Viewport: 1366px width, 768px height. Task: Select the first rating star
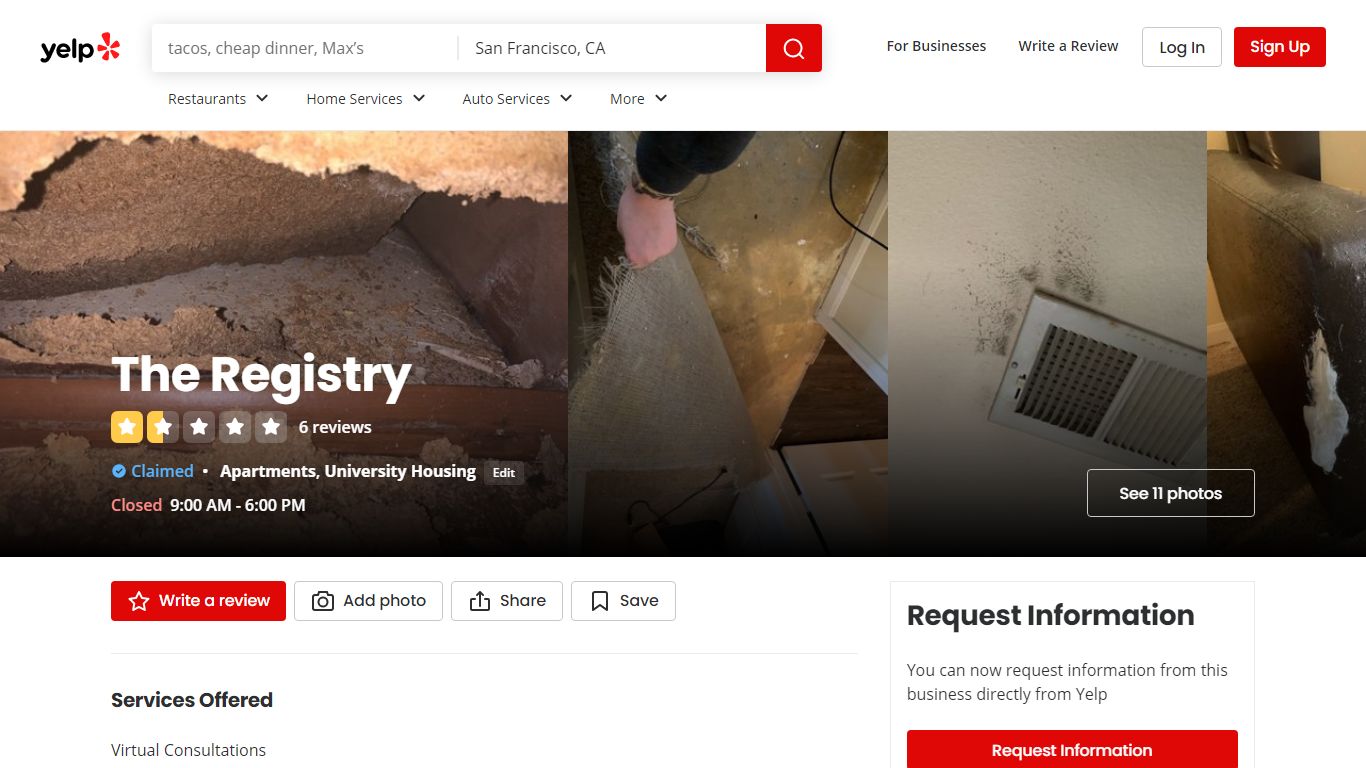pyautogui.click(x=127, y=427)
